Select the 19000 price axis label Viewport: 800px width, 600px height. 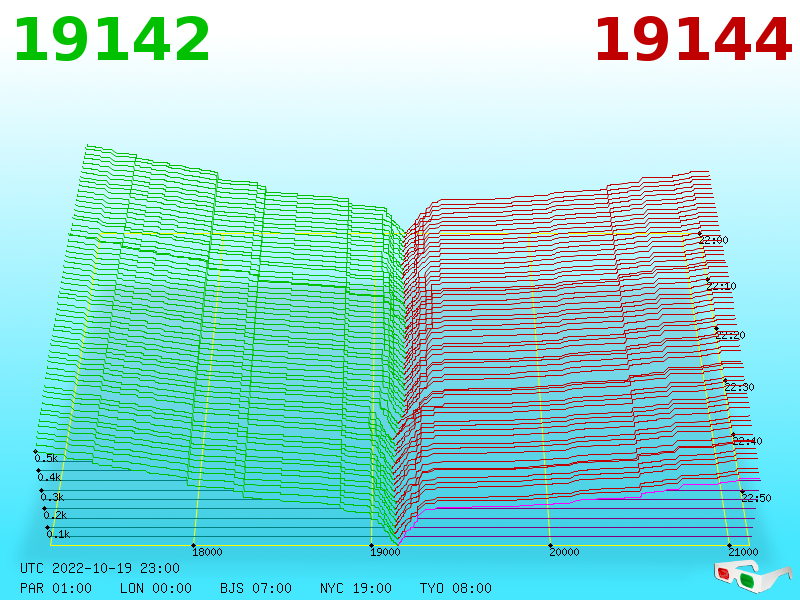click(x=385, y=552)
